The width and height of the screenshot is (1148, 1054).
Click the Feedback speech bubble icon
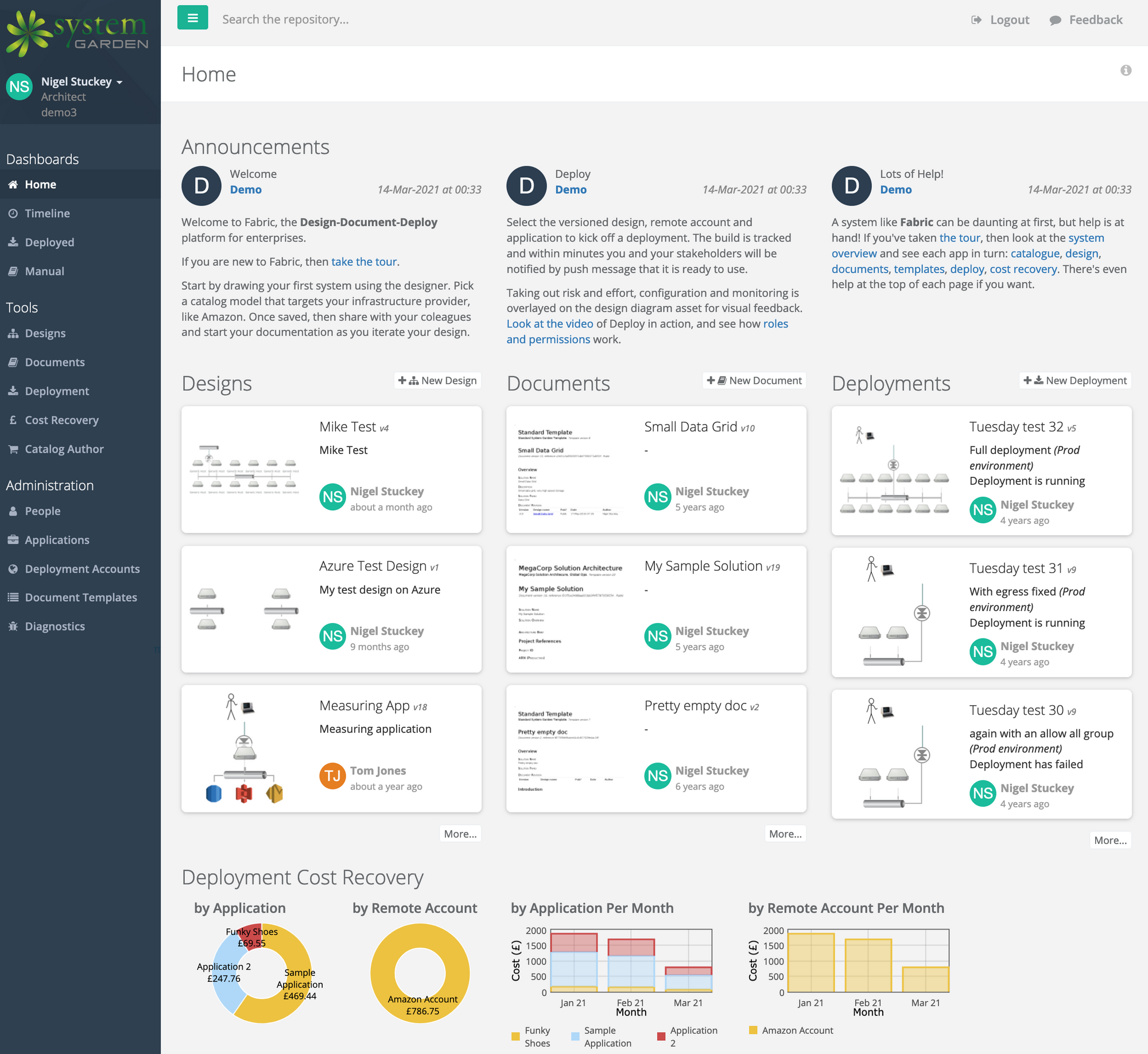pos(1055,20)
